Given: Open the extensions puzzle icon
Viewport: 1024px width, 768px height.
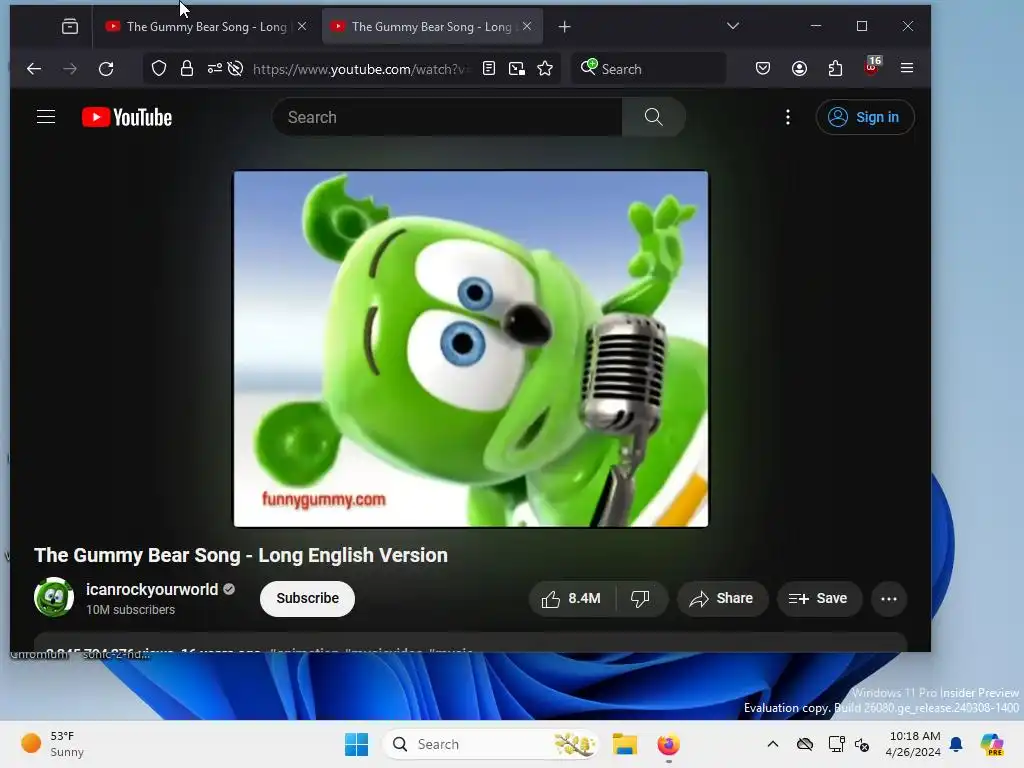Looking at the screenshot, I should point(835,69).
